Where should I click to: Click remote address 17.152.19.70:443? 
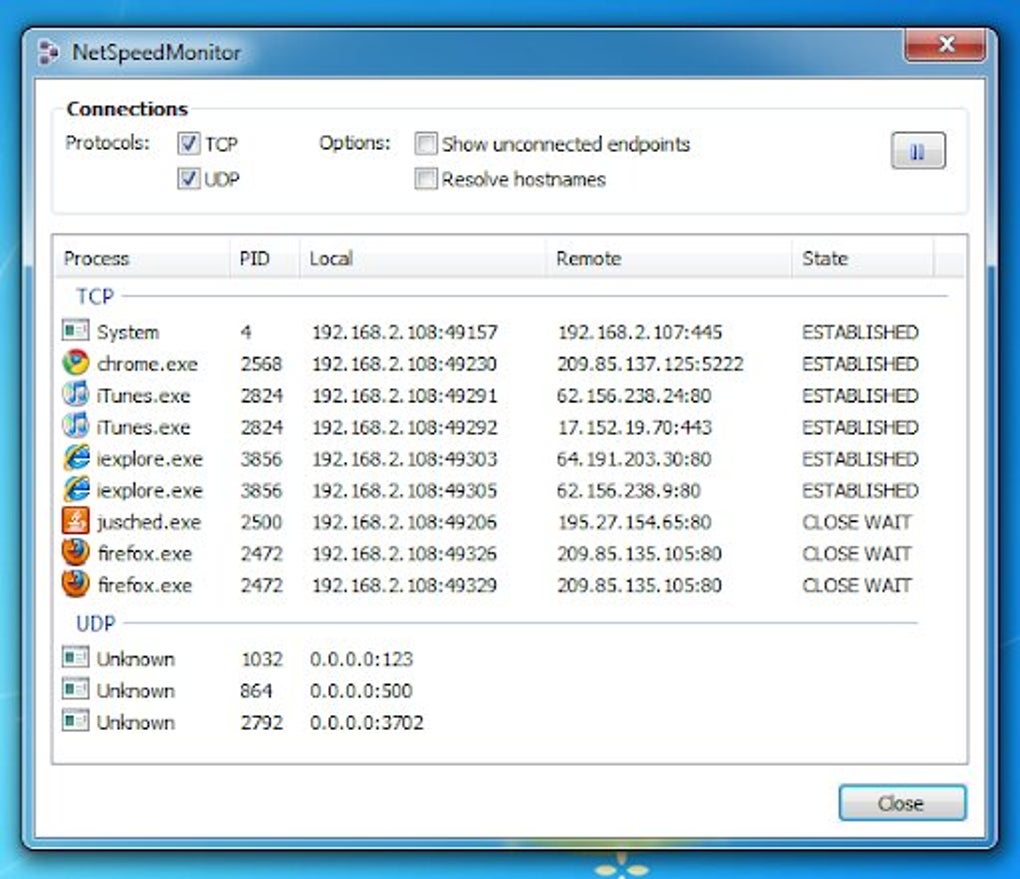pos(634,427)
